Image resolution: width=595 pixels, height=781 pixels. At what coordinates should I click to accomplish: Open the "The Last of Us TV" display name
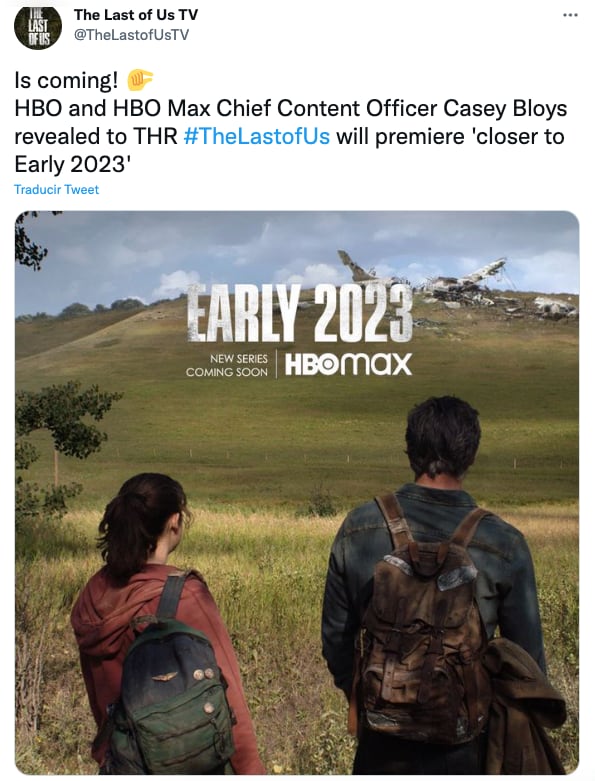136,15
